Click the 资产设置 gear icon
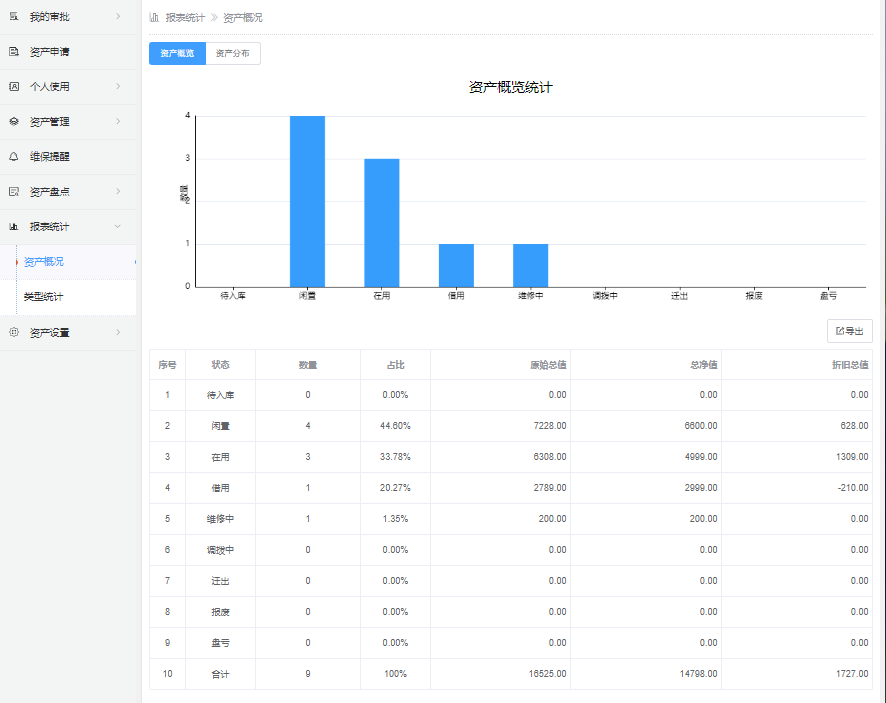 coord(14,332)
